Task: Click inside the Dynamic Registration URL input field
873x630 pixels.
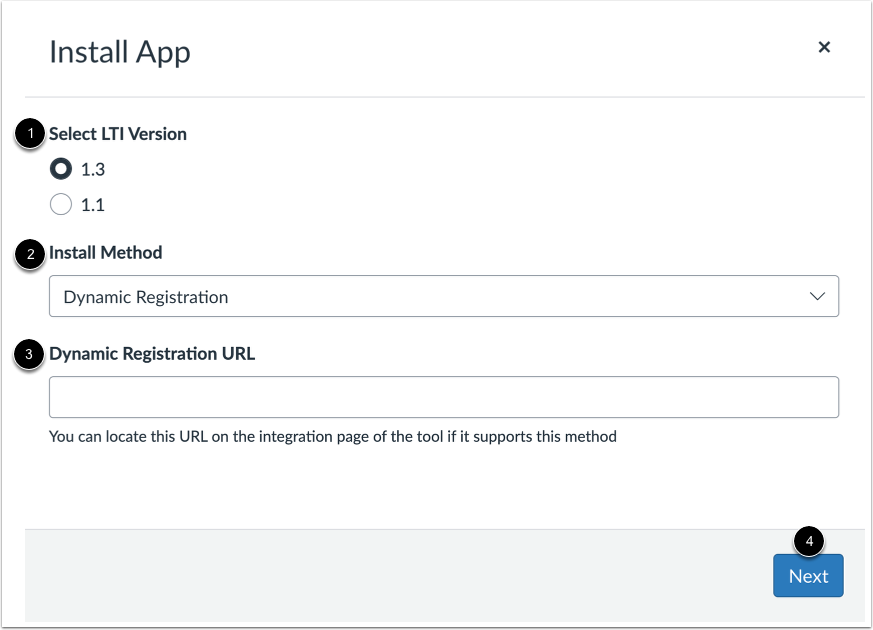Action: tap(444, 397)
